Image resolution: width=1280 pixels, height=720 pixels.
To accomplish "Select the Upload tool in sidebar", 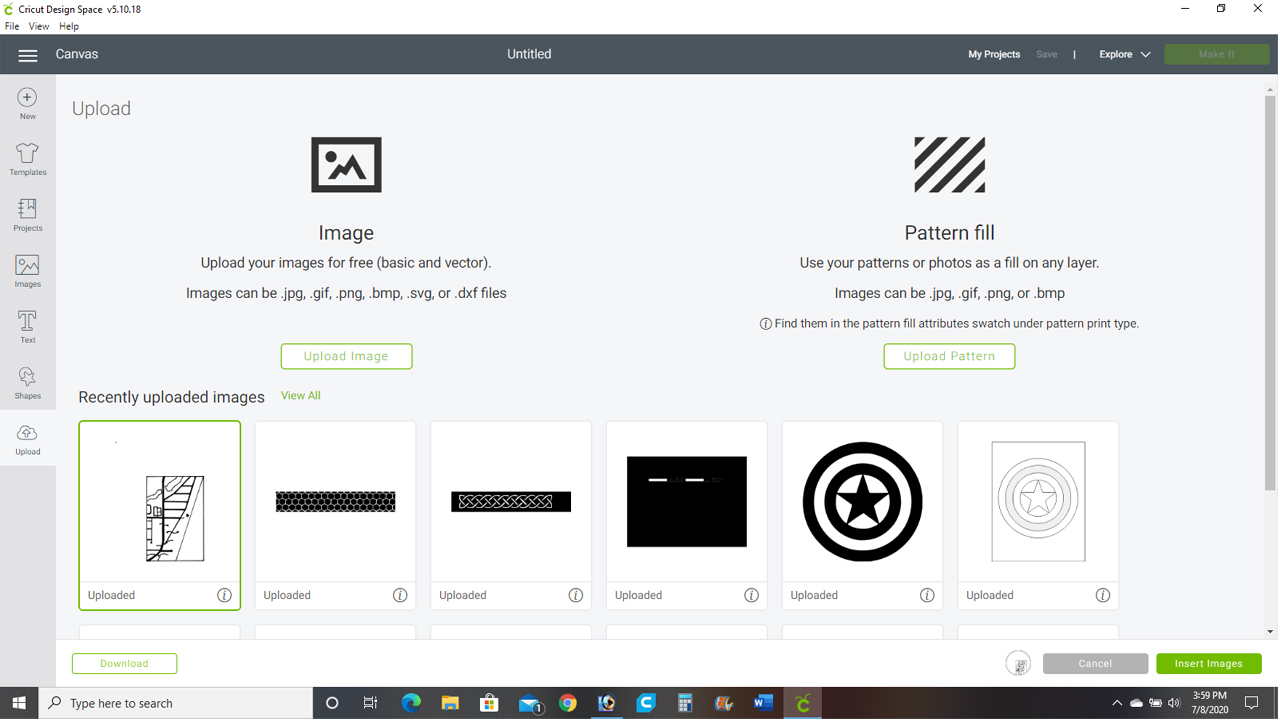I will 28,439.
